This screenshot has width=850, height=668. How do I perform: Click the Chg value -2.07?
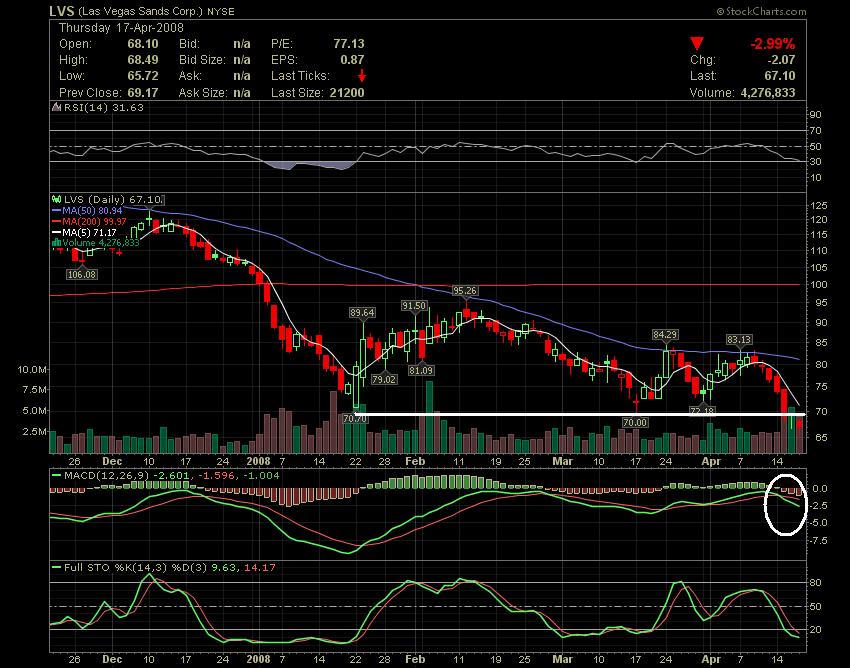[x=781, y=60]
